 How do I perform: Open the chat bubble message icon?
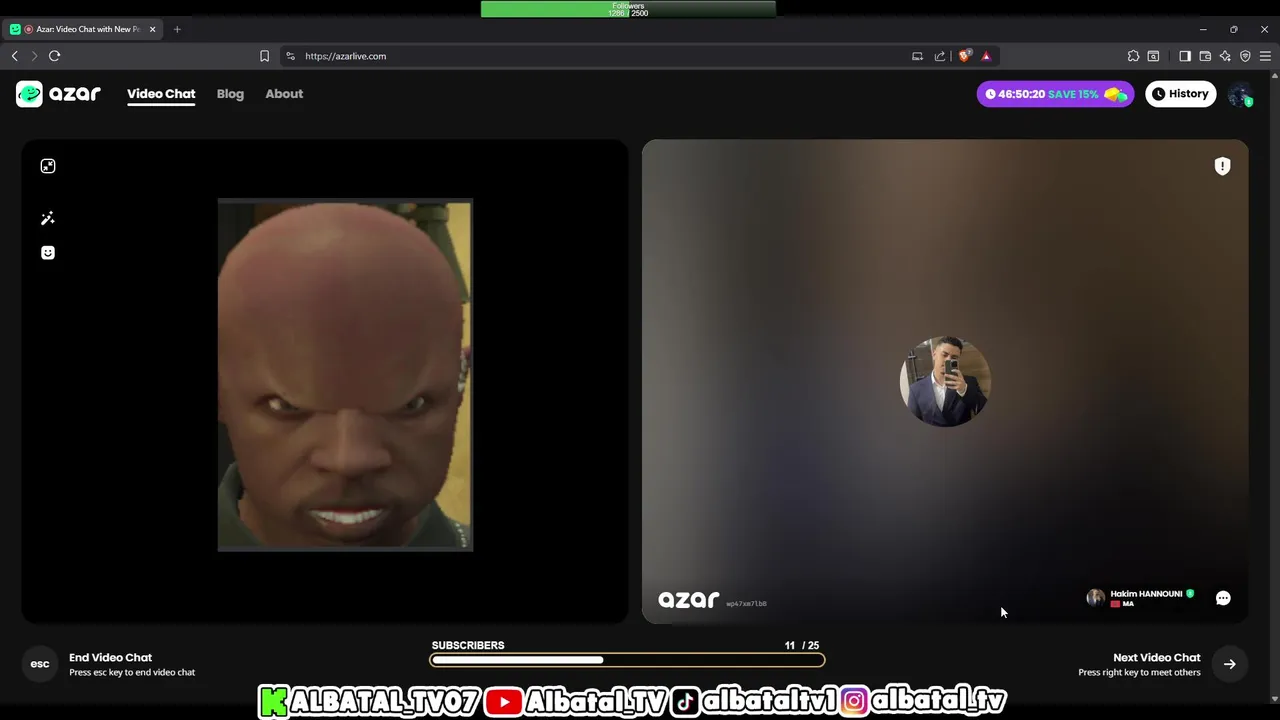tap(1223, 598)
